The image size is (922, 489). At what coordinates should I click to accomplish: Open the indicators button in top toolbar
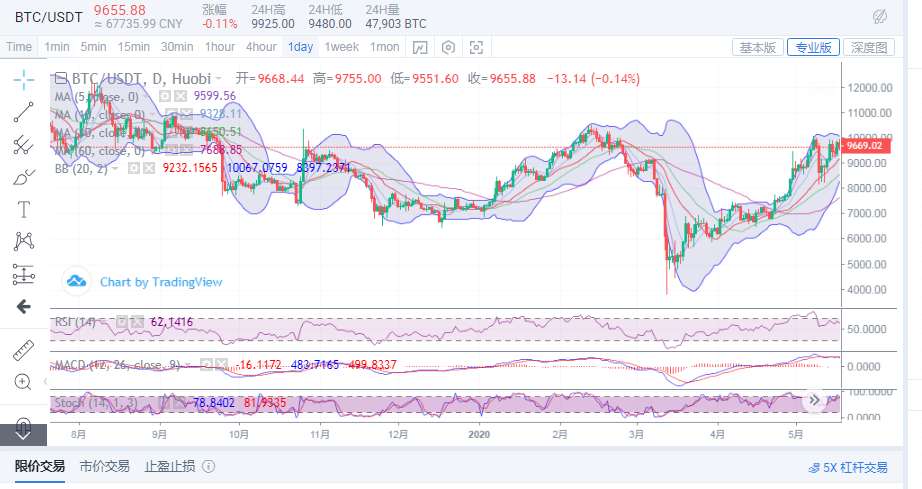click(x=420, y=47)
